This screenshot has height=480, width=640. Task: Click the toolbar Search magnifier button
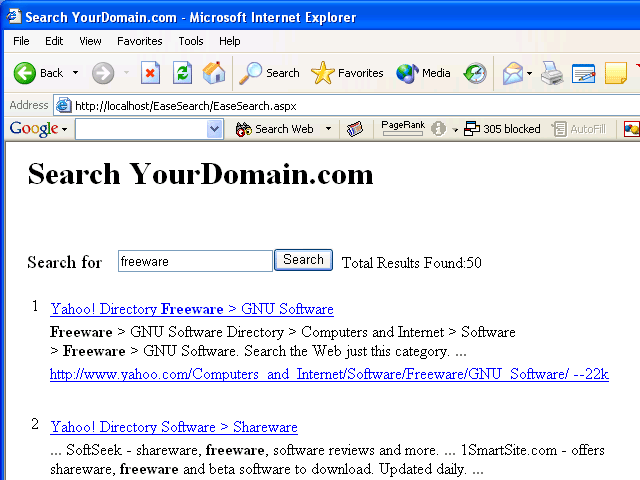coord(270,73)
